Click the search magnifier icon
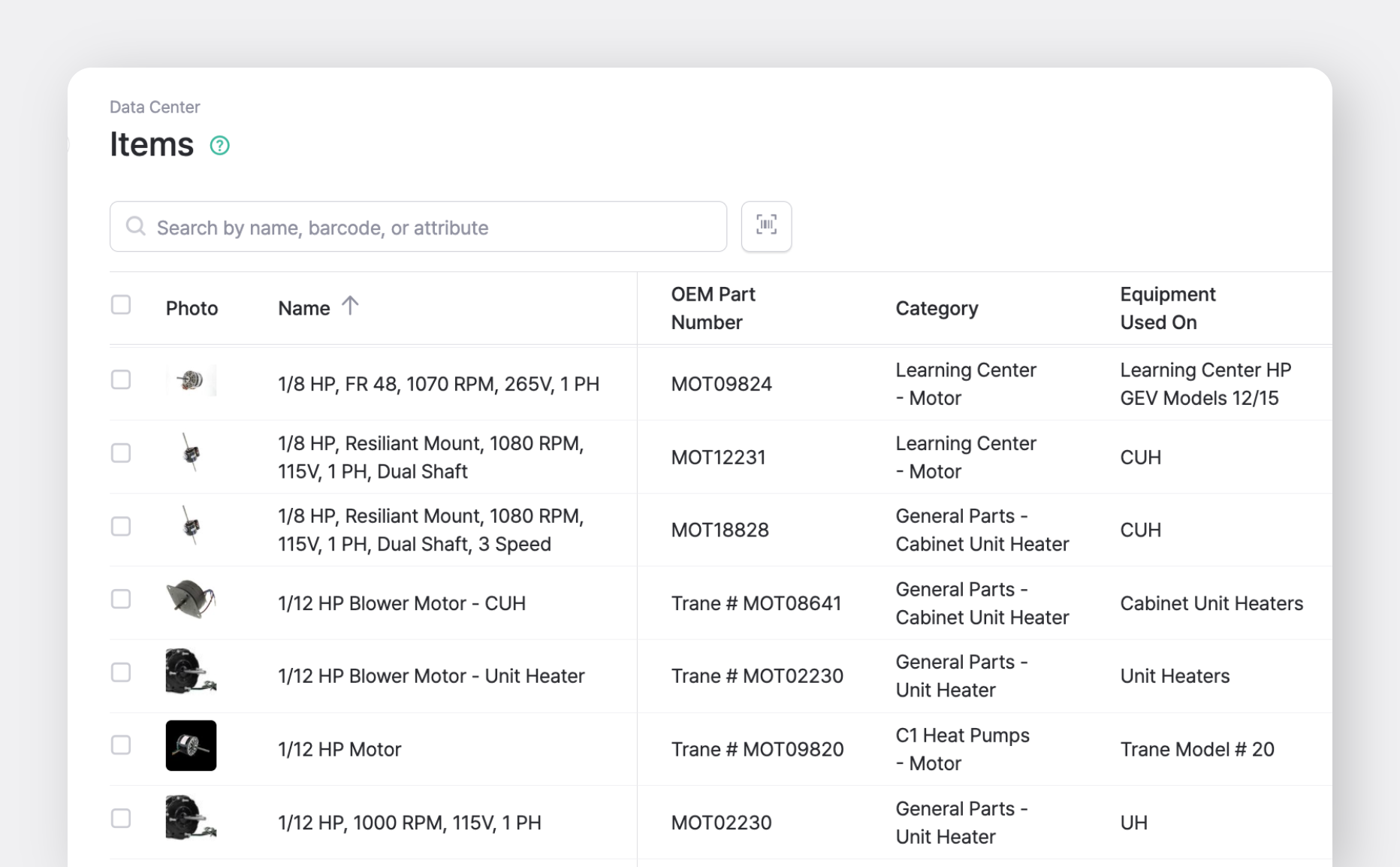This screenshot has height=867, width=1400. (136, 226)
